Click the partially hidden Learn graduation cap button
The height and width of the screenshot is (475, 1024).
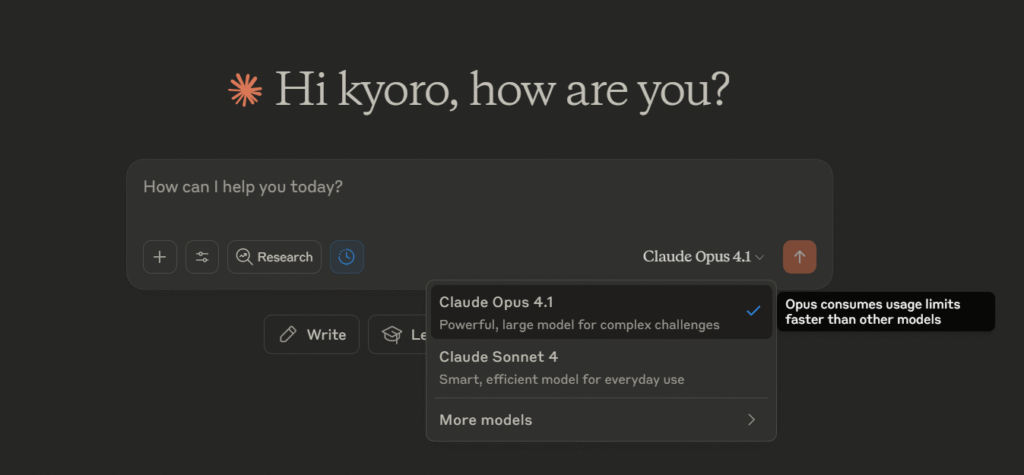(397, 335)
